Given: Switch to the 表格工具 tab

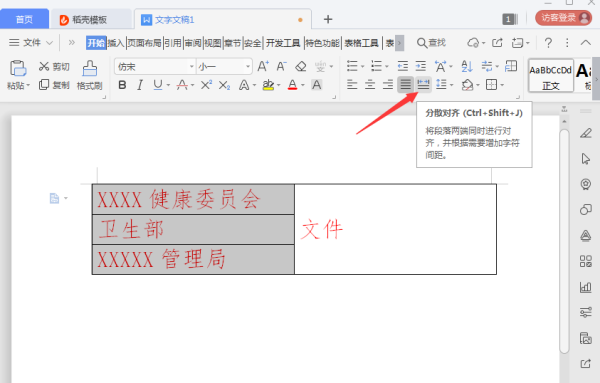Looking at the screenshot, I should 362,43.
